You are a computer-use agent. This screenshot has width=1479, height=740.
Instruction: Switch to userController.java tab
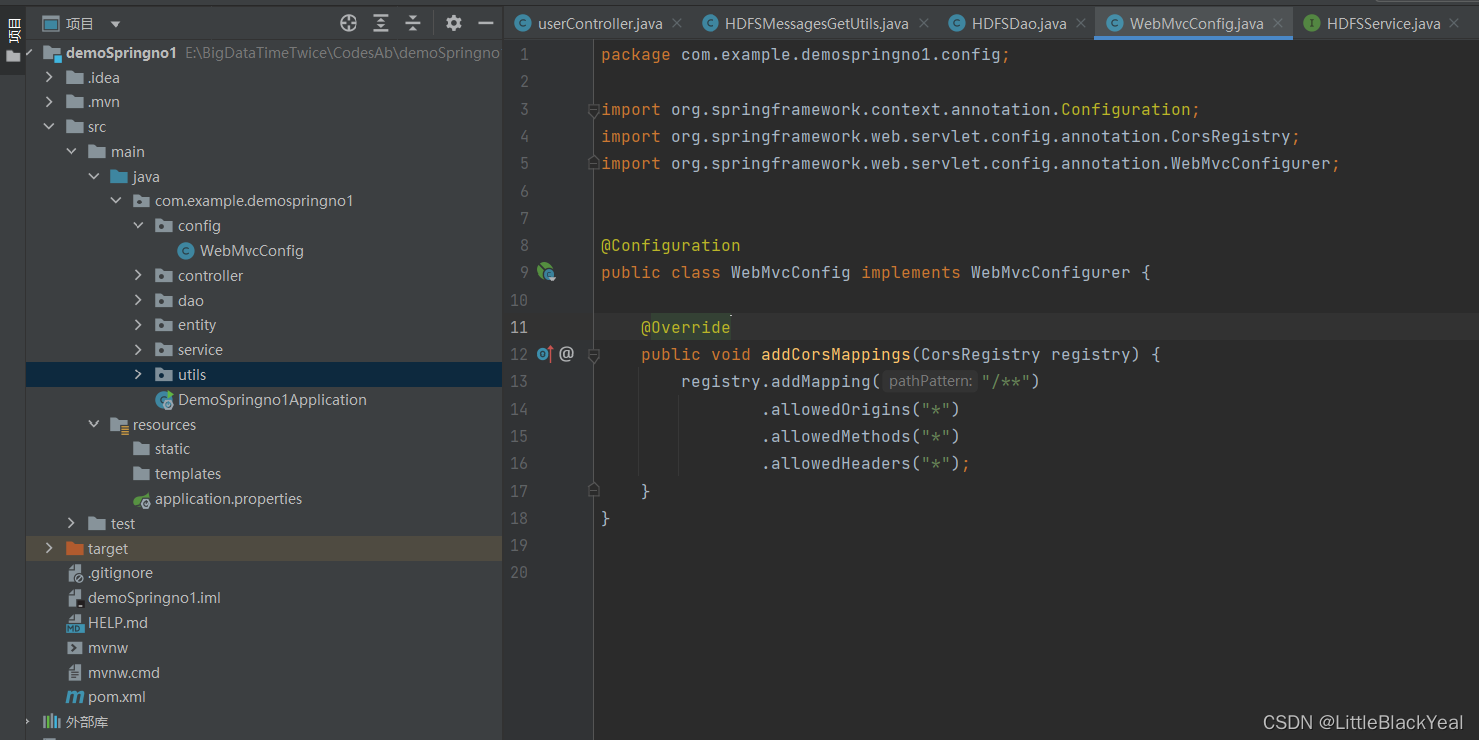[600, 23]
